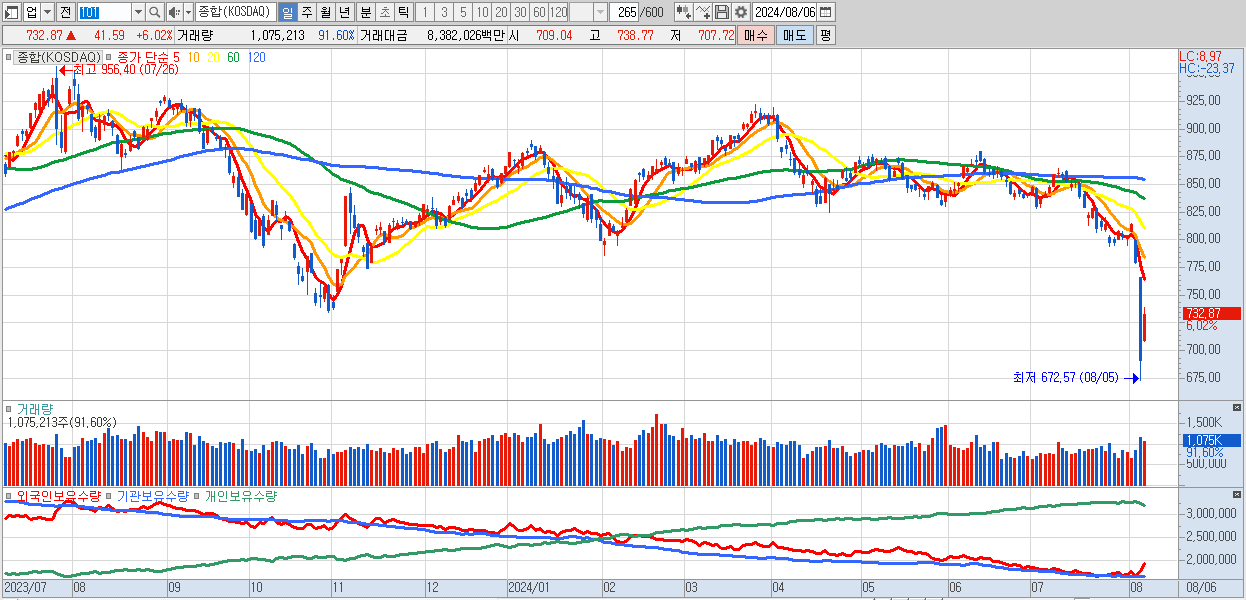This screenshot has width=1246, height=600.
Task: Click the index code field showing 101
Action: [104, 12]
